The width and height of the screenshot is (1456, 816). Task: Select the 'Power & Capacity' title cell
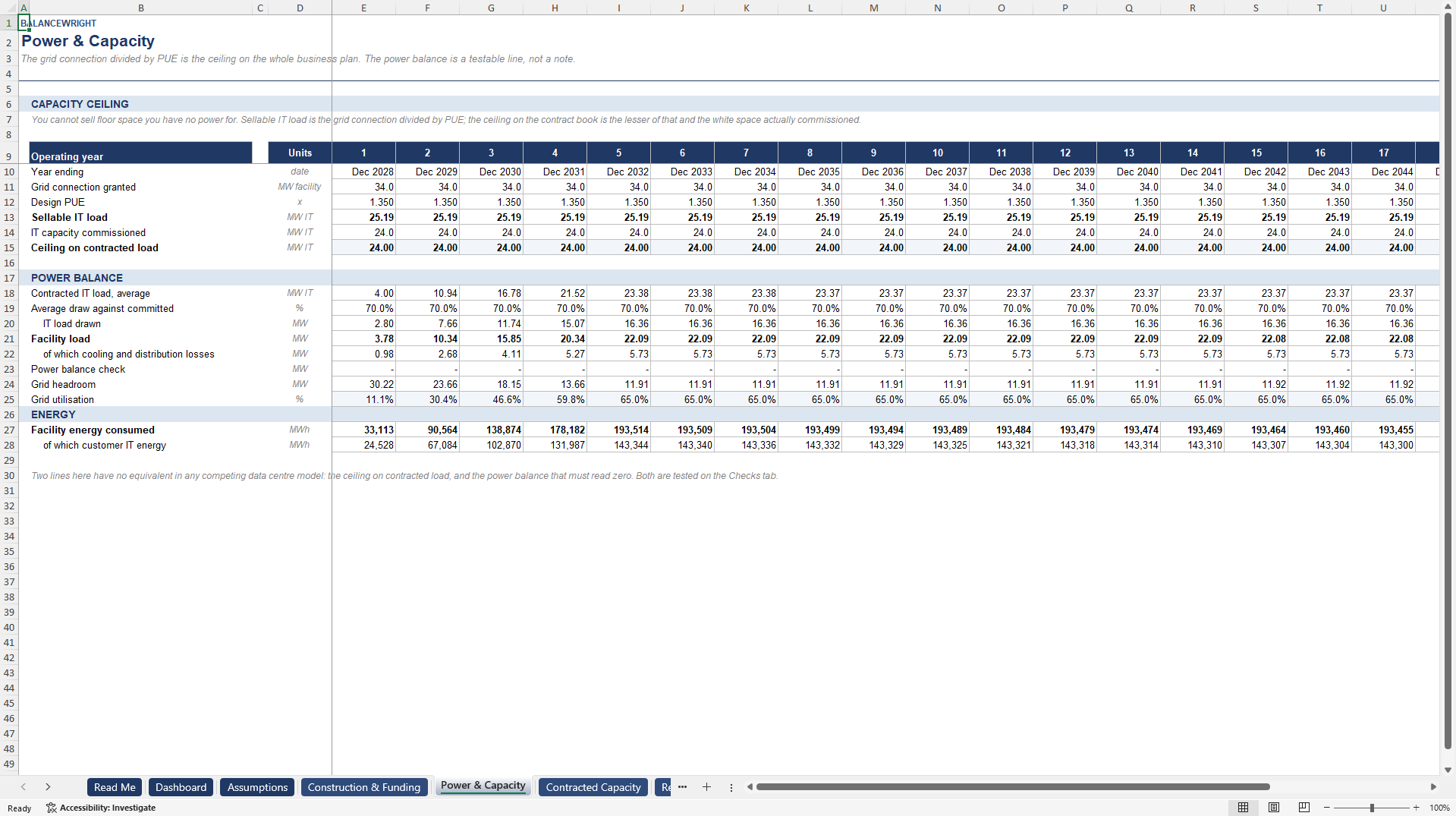coord(88,41)
